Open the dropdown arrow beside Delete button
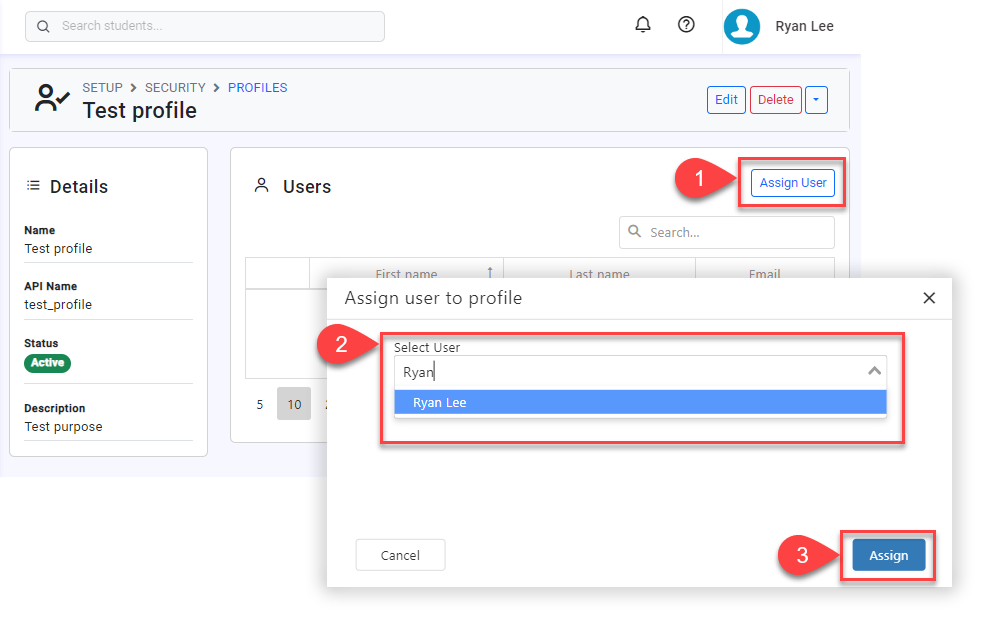982x623 pixels. (x=817, y=100)
